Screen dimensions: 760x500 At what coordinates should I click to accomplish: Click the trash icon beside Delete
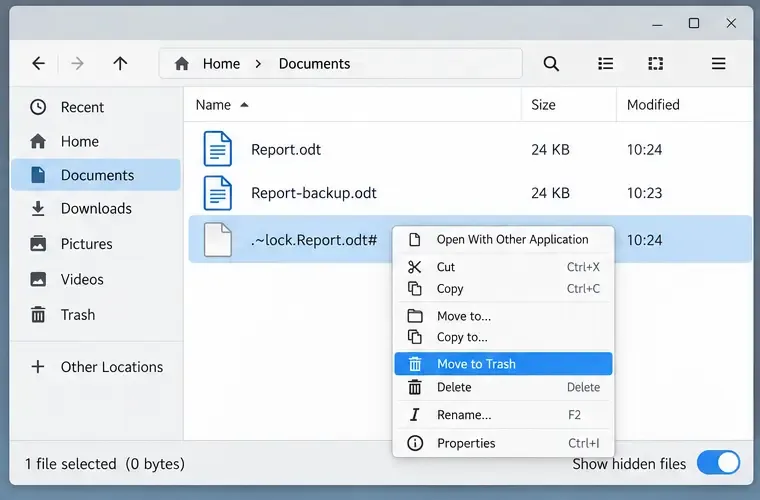414,387
